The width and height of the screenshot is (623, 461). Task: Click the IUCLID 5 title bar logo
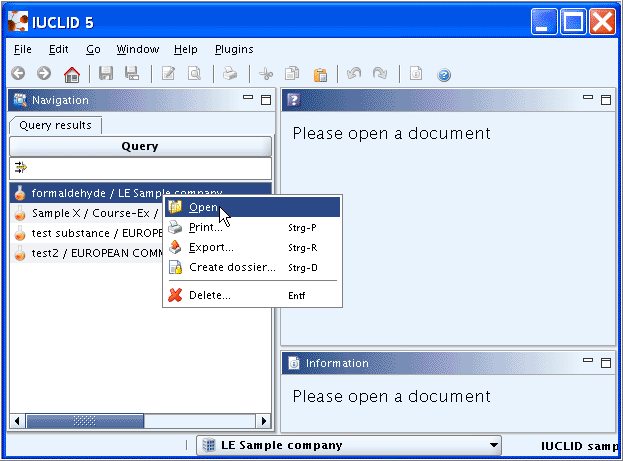(x=18, y=21)
